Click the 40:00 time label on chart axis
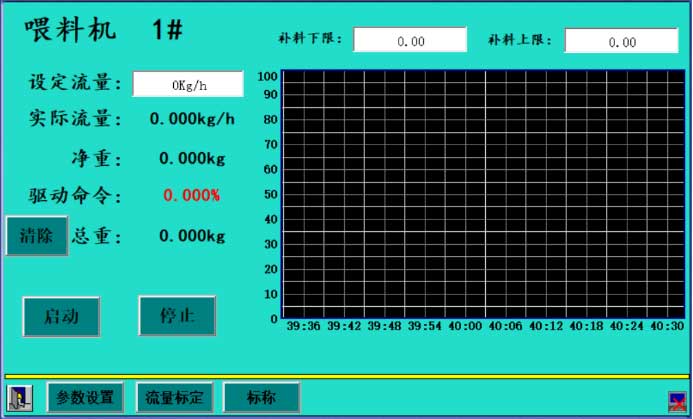This screenshot has width=693, height=419. pos(465,327)
